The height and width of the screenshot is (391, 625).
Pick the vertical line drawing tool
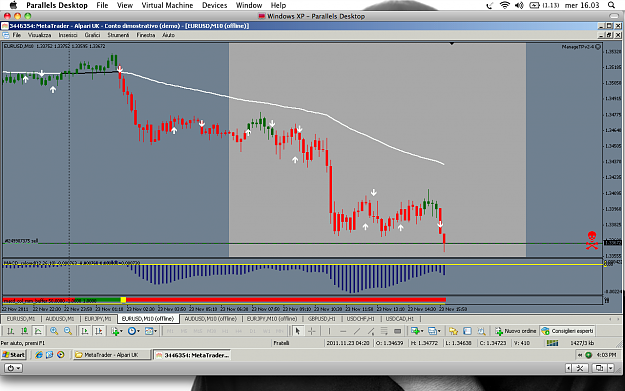[x=329, y=331]
